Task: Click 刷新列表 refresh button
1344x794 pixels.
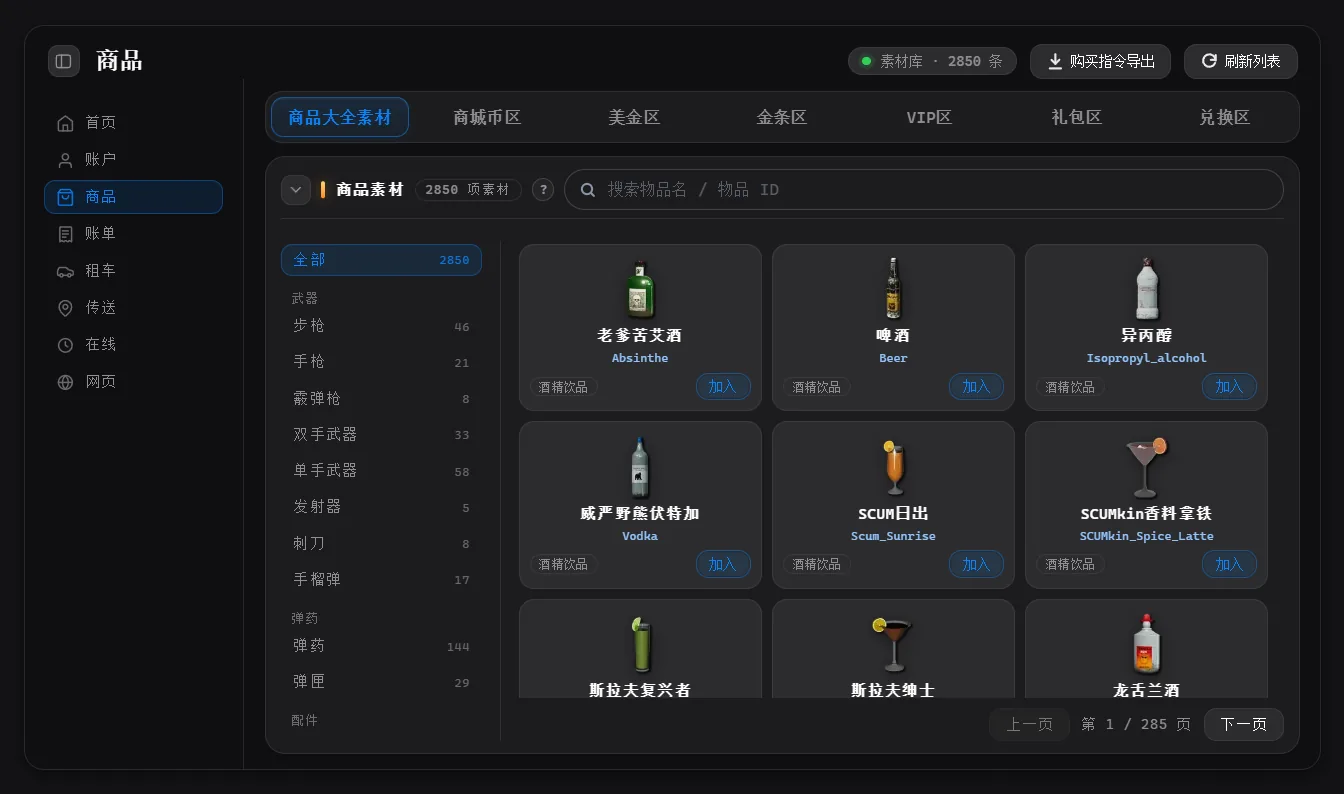Action: click(x=1241, y=61)
